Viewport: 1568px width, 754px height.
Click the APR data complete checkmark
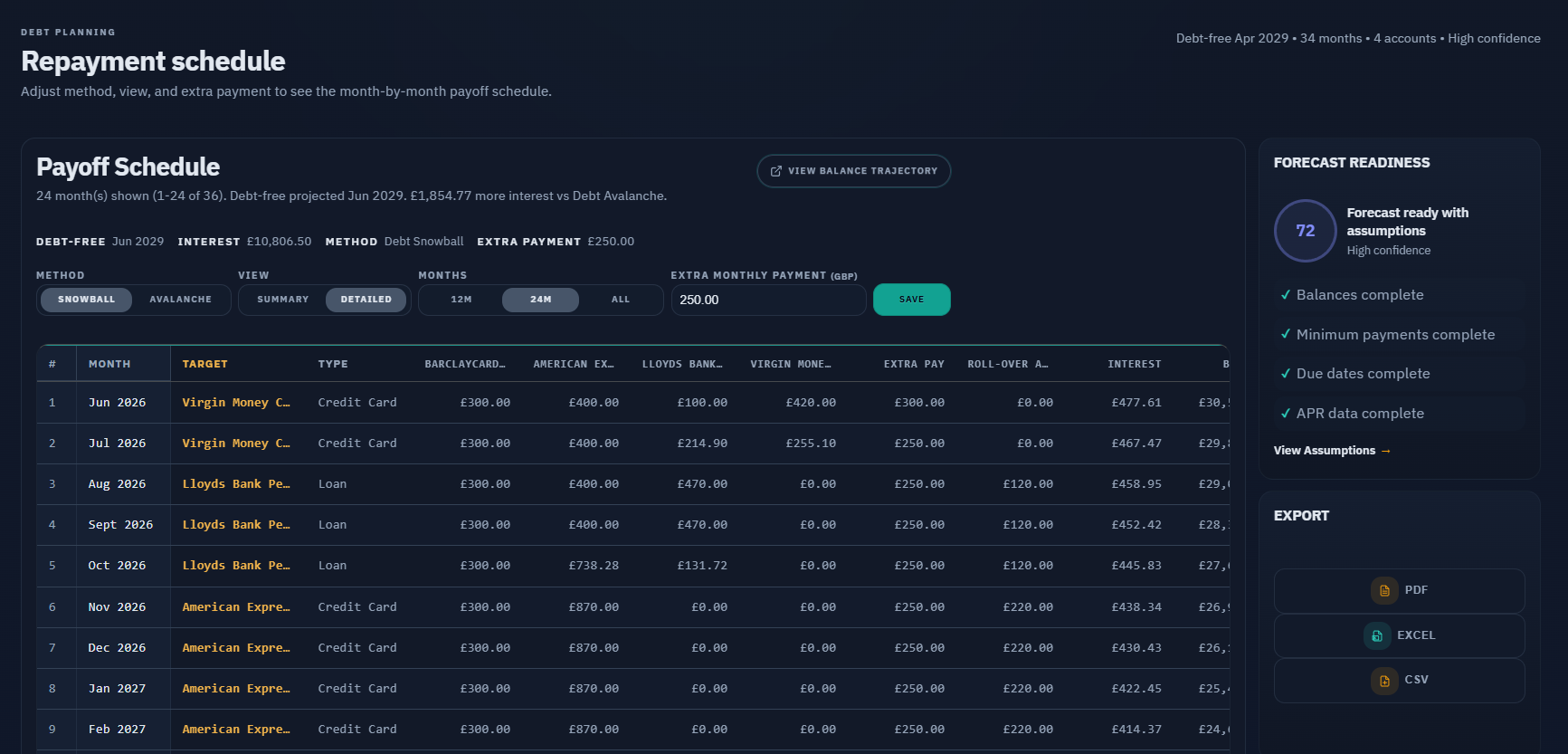tap(1285, 414)
